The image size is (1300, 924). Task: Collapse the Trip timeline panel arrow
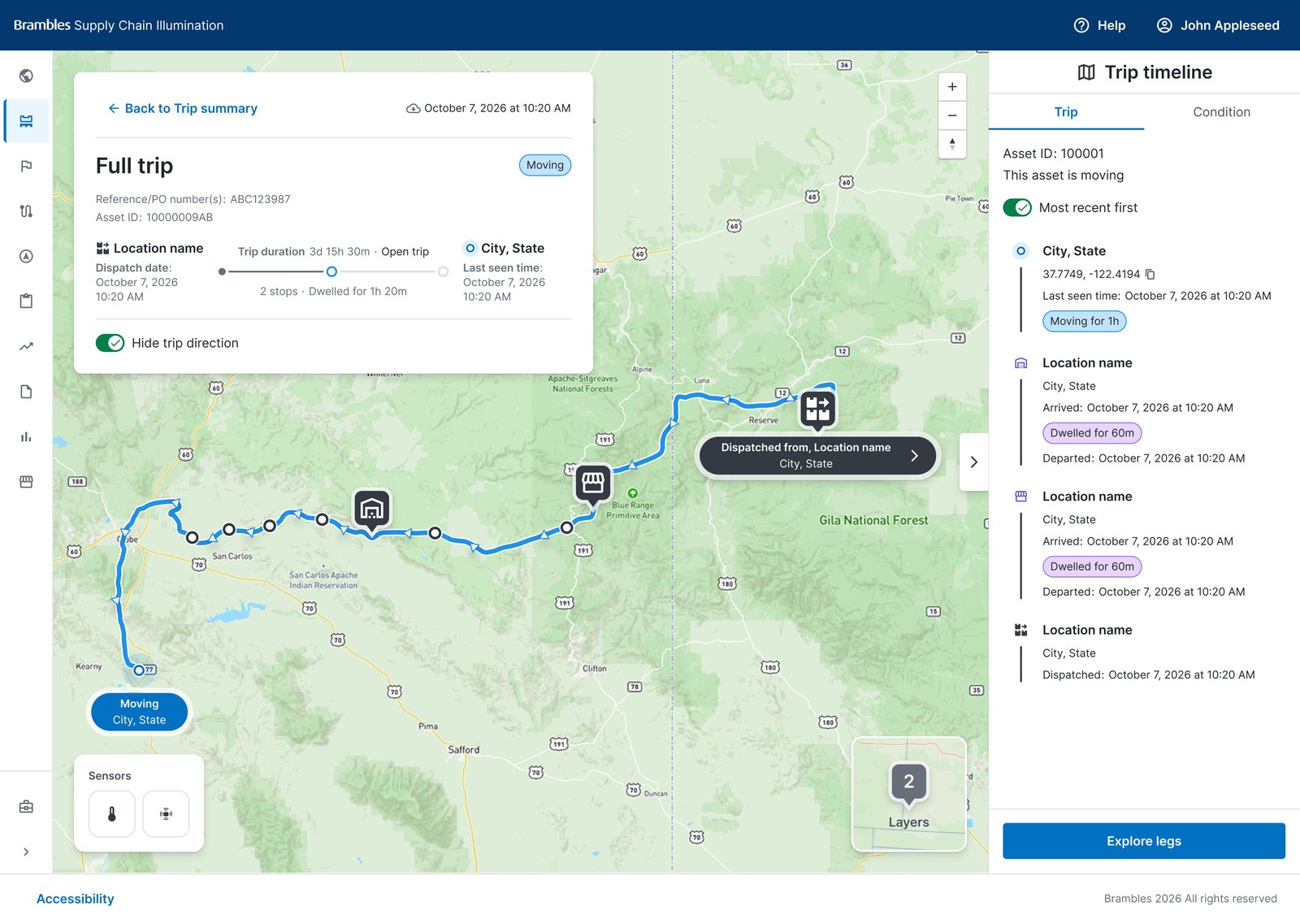(x=973, y=462)
